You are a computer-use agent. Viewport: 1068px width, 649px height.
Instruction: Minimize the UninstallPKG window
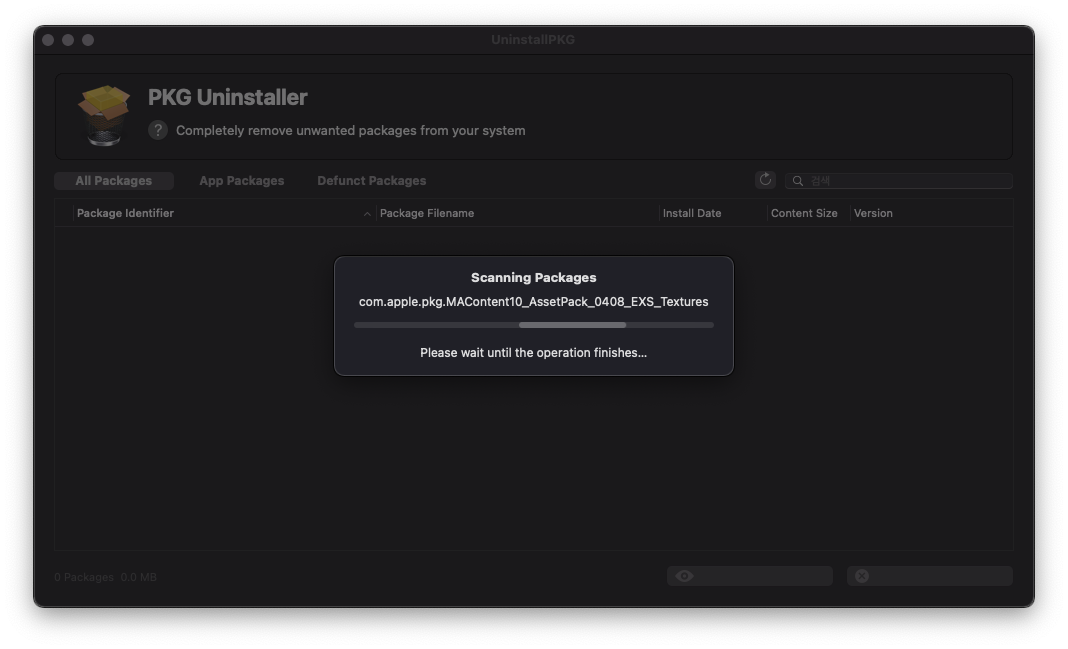point(68,39)
